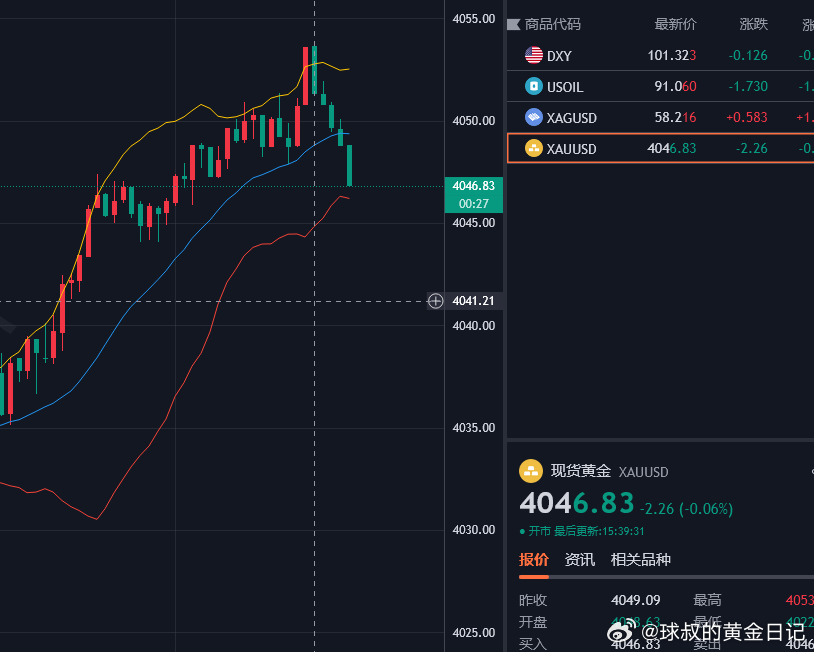Click the gold icon beside 现货黄金
The width and height of the screenshot is (814, 652).
[531, 471]
